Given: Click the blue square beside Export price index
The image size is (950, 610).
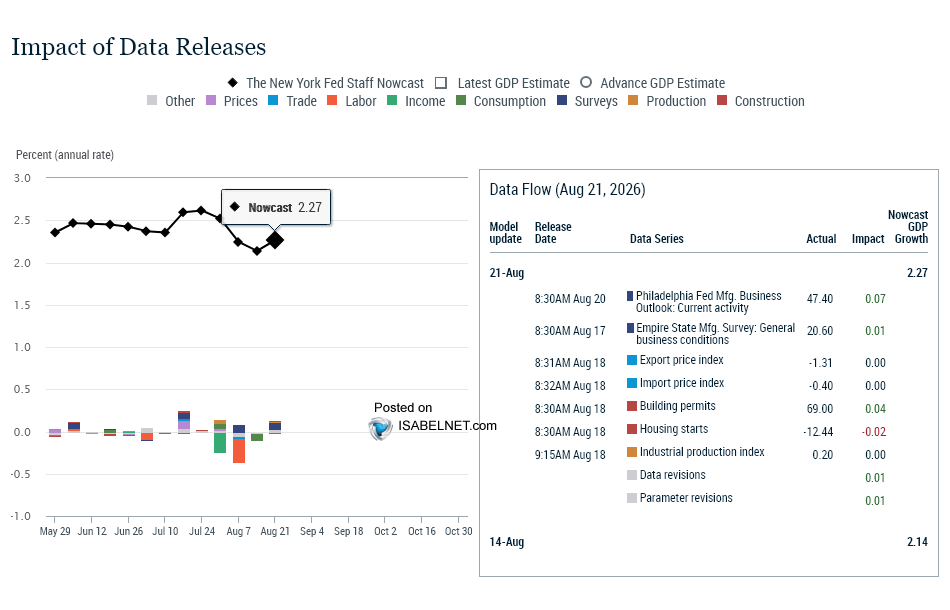Looking at the screenshot, I should click(x=631, y=360).
